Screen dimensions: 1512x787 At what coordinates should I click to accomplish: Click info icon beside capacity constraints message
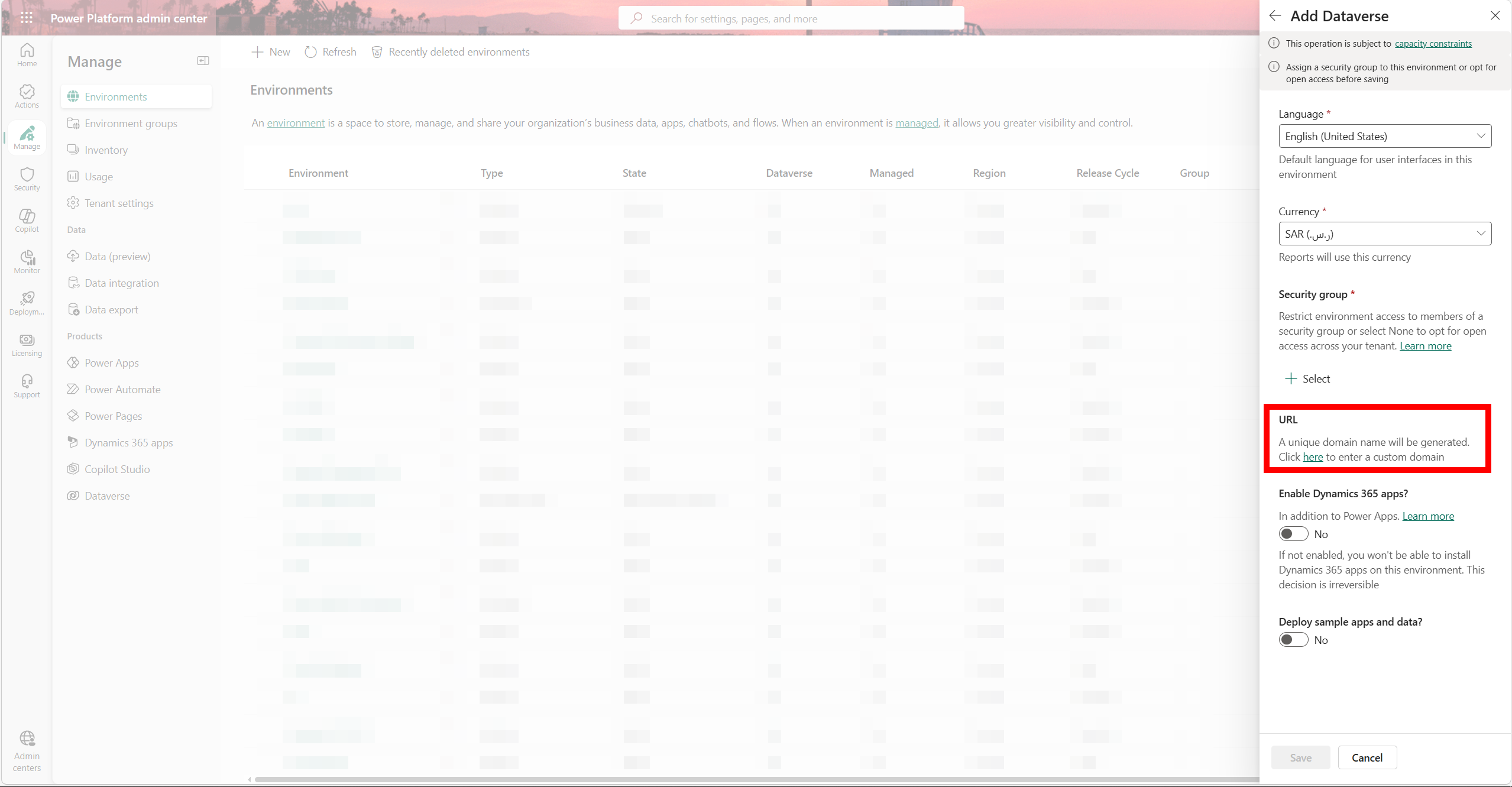pos(1274,43)
